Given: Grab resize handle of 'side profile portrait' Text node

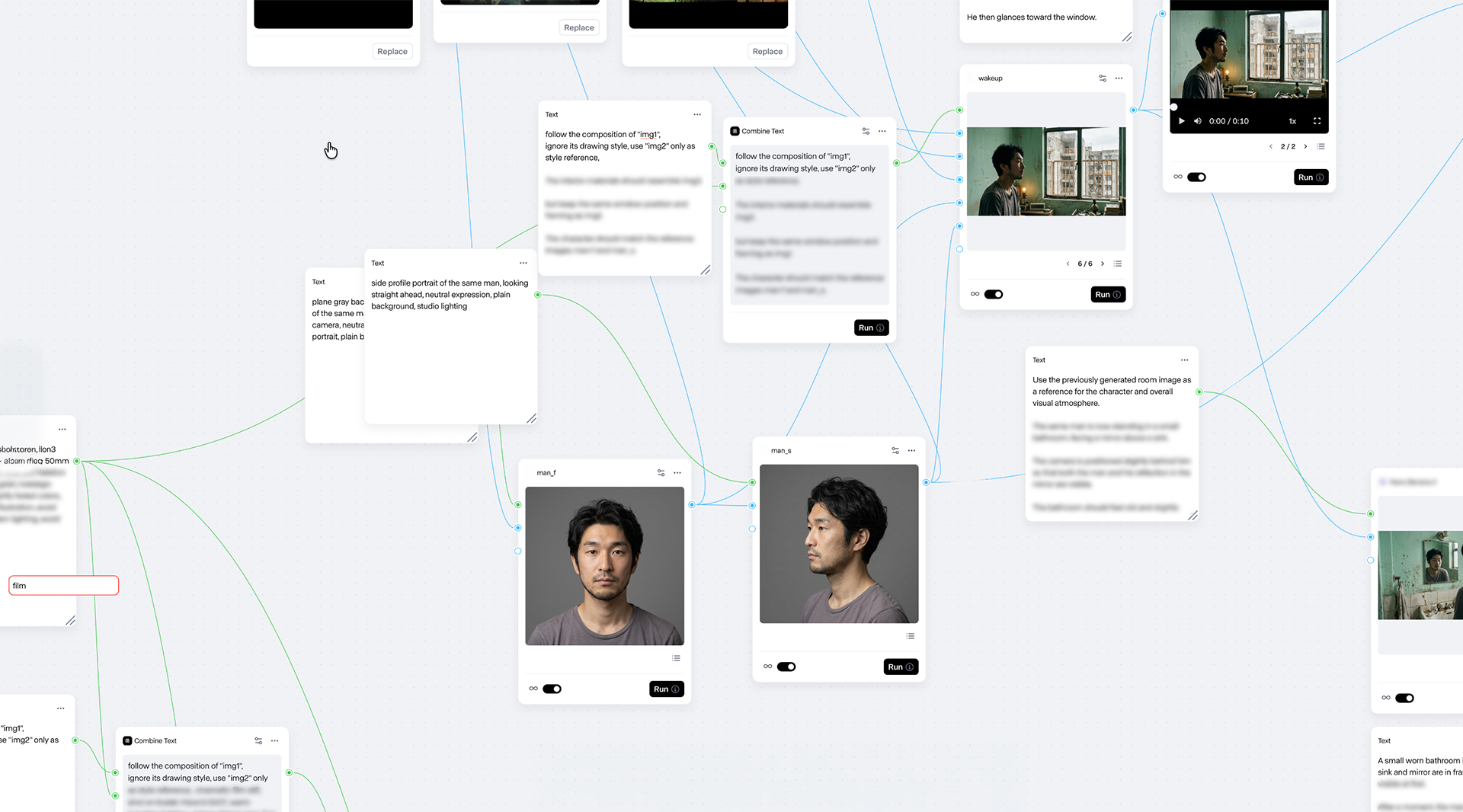Looking at the screenshot, I should (x=532, y=418).
